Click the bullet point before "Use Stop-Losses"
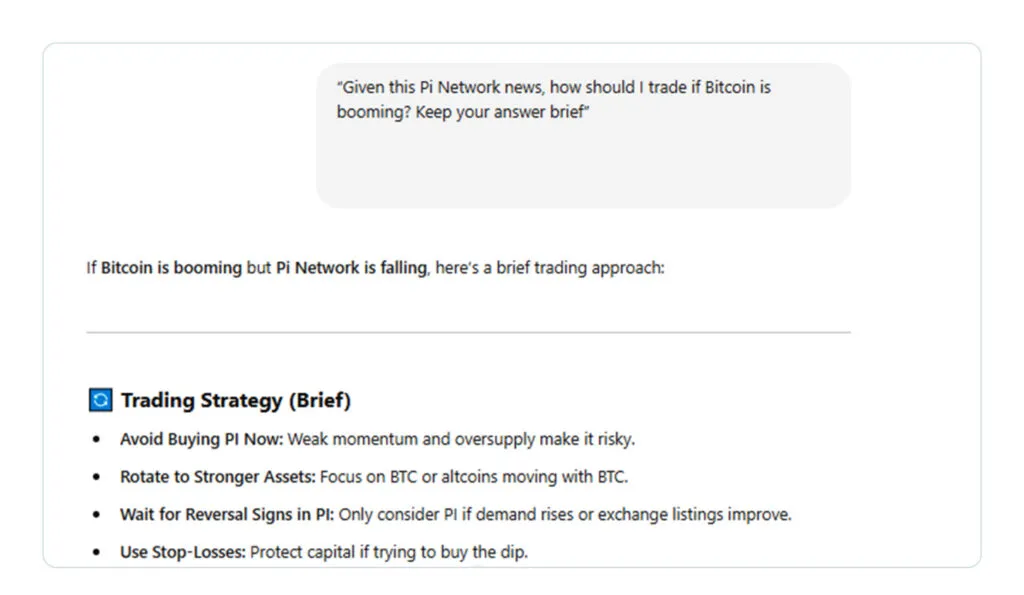This screenshot has width=1024, height=595. pos(96,552)
